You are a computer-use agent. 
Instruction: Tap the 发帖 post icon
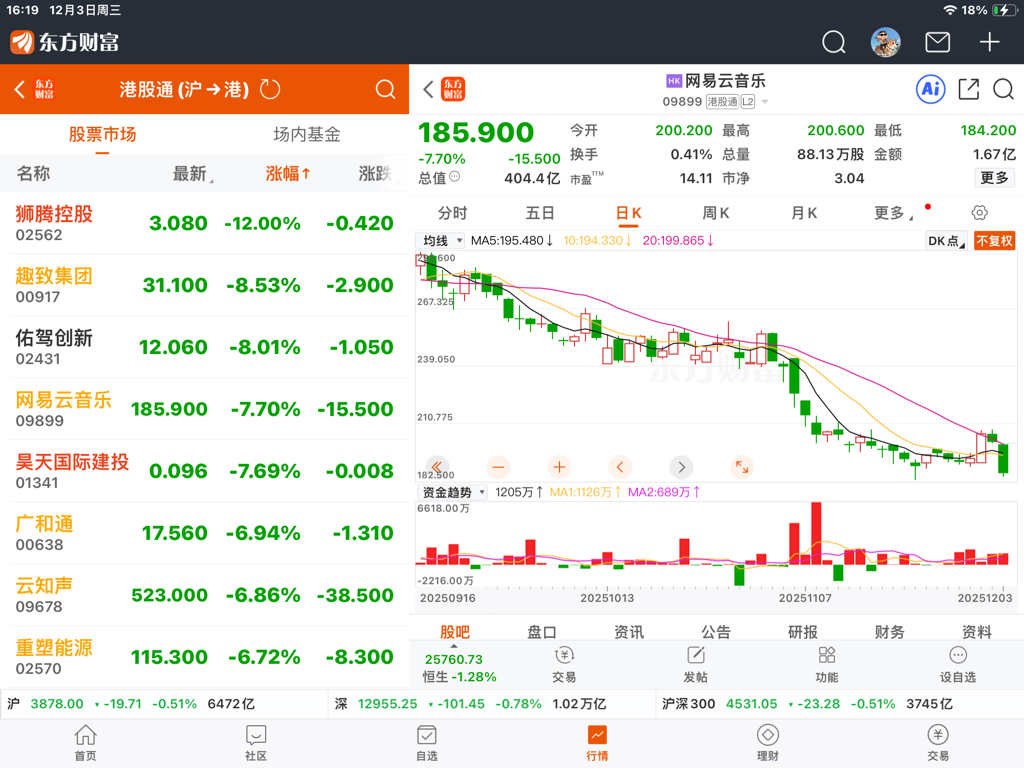coord(696,665)
